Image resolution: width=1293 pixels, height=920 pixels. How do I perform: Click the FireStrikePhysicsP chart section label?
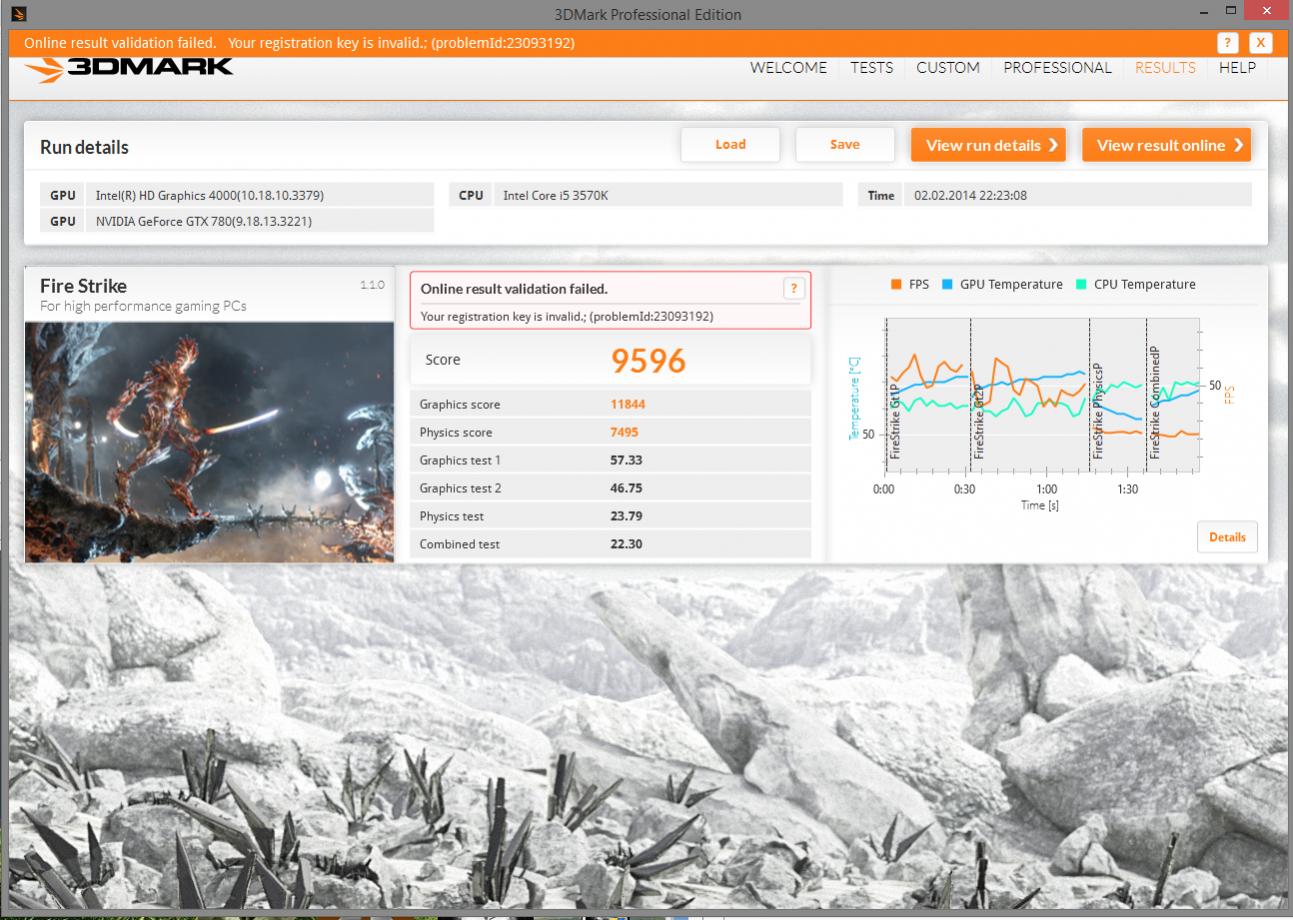pyautogui.click(x=1098, y=412)
